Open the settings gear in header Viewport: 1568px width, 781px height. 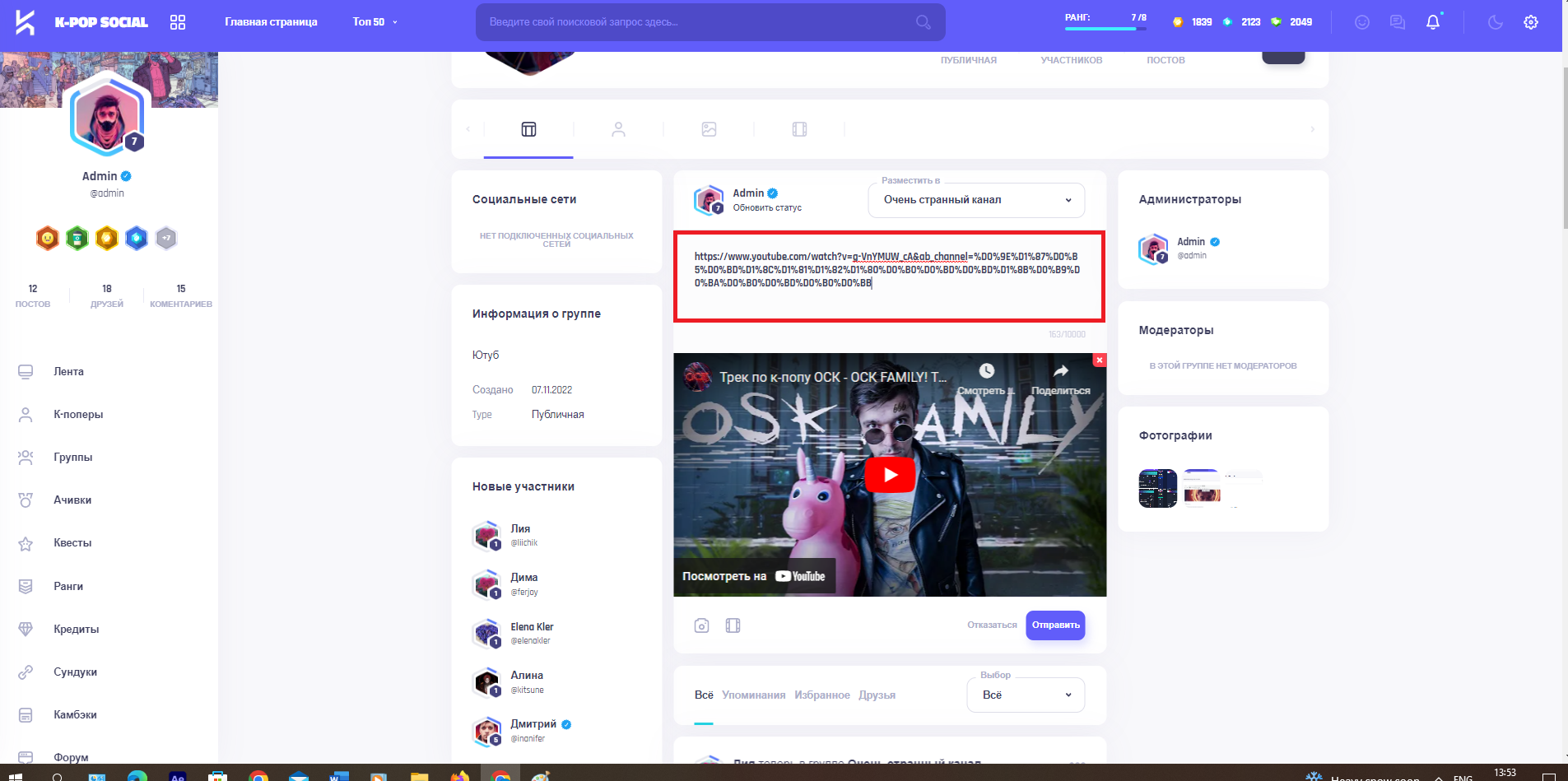point(1530,22)
